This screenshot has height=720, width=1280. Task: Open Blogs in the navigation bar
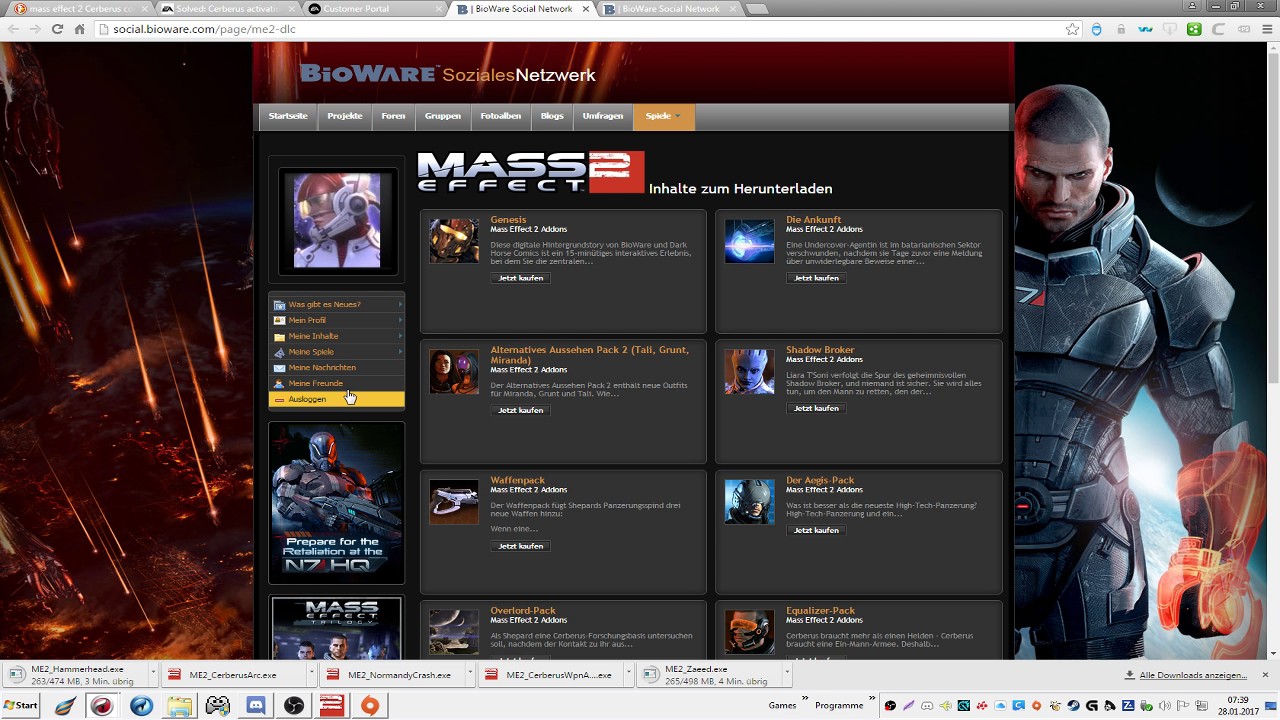pos(552,116)
